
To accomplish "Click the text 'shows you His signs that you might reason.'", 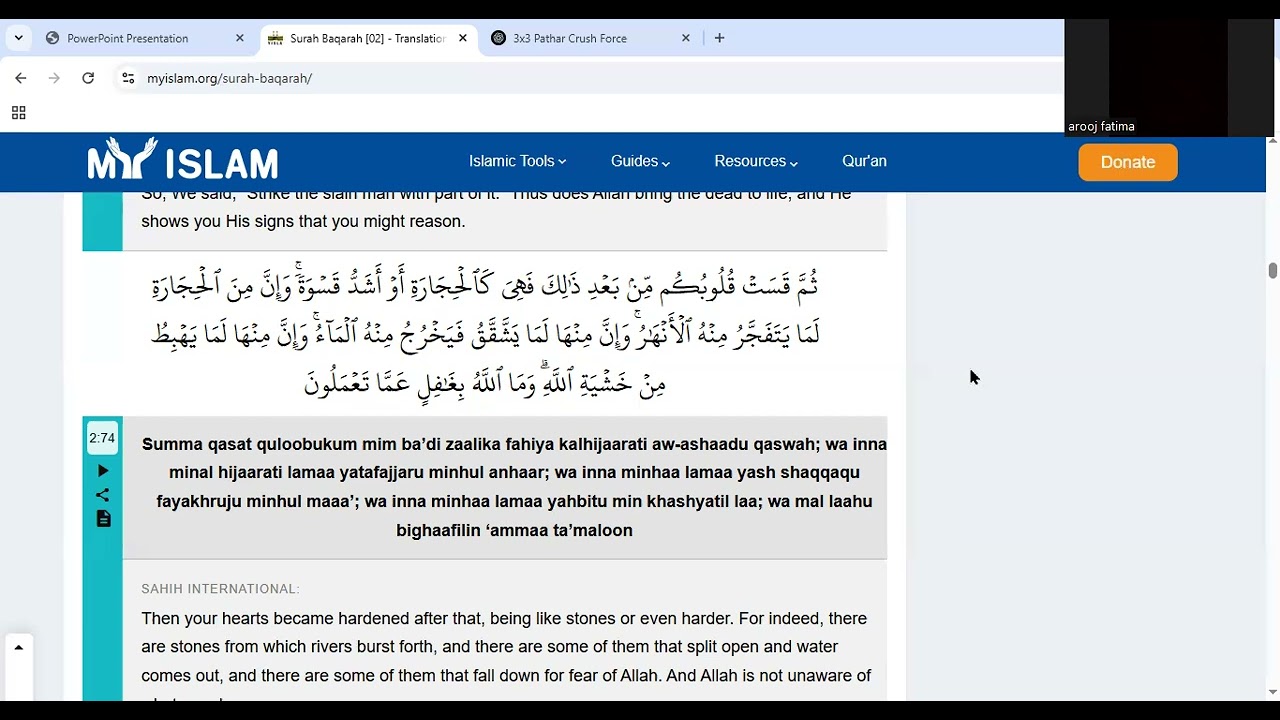I will point(303,221).
